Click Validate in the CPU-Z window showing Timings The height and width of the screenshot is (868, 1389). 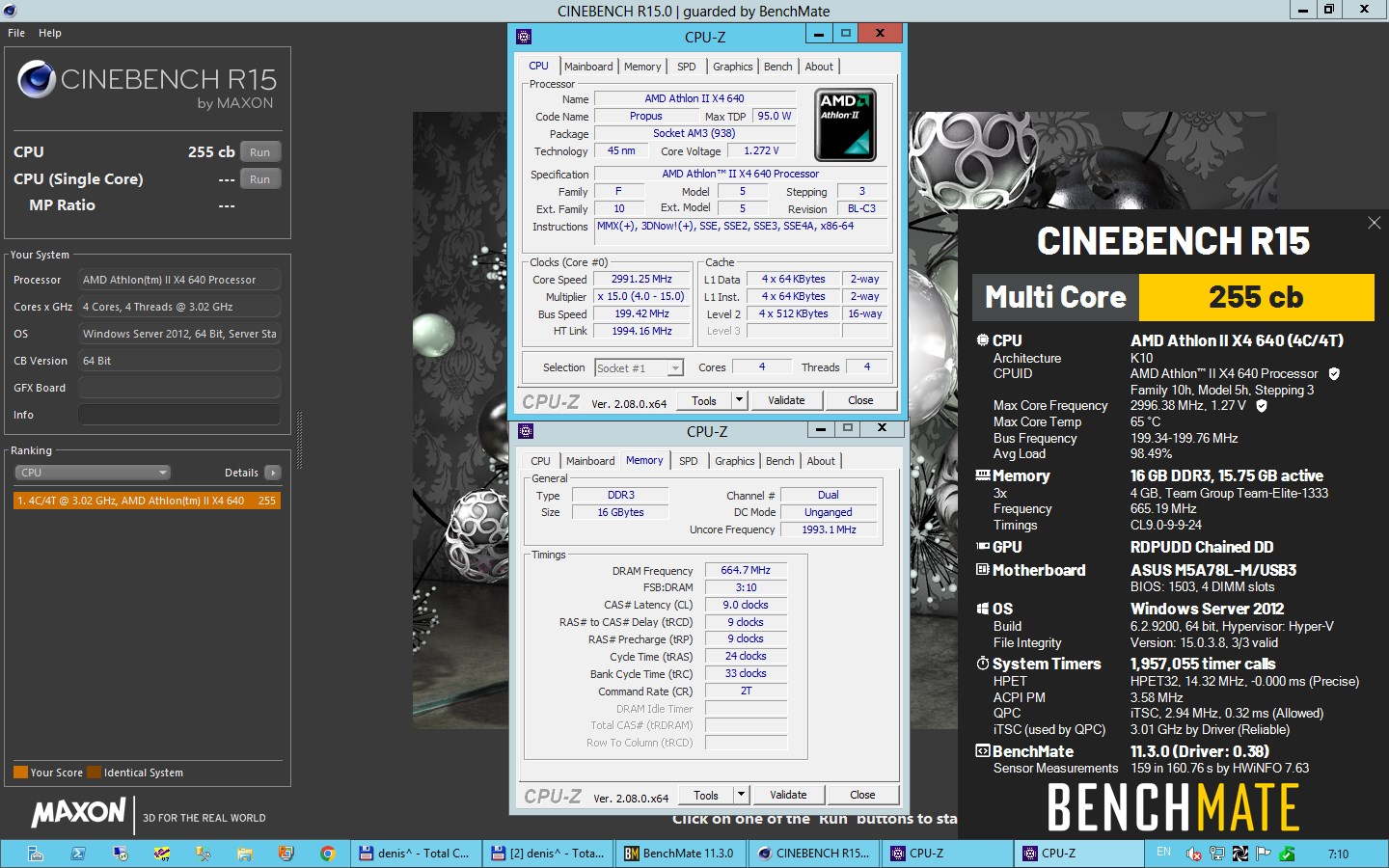tap(788, 795)
